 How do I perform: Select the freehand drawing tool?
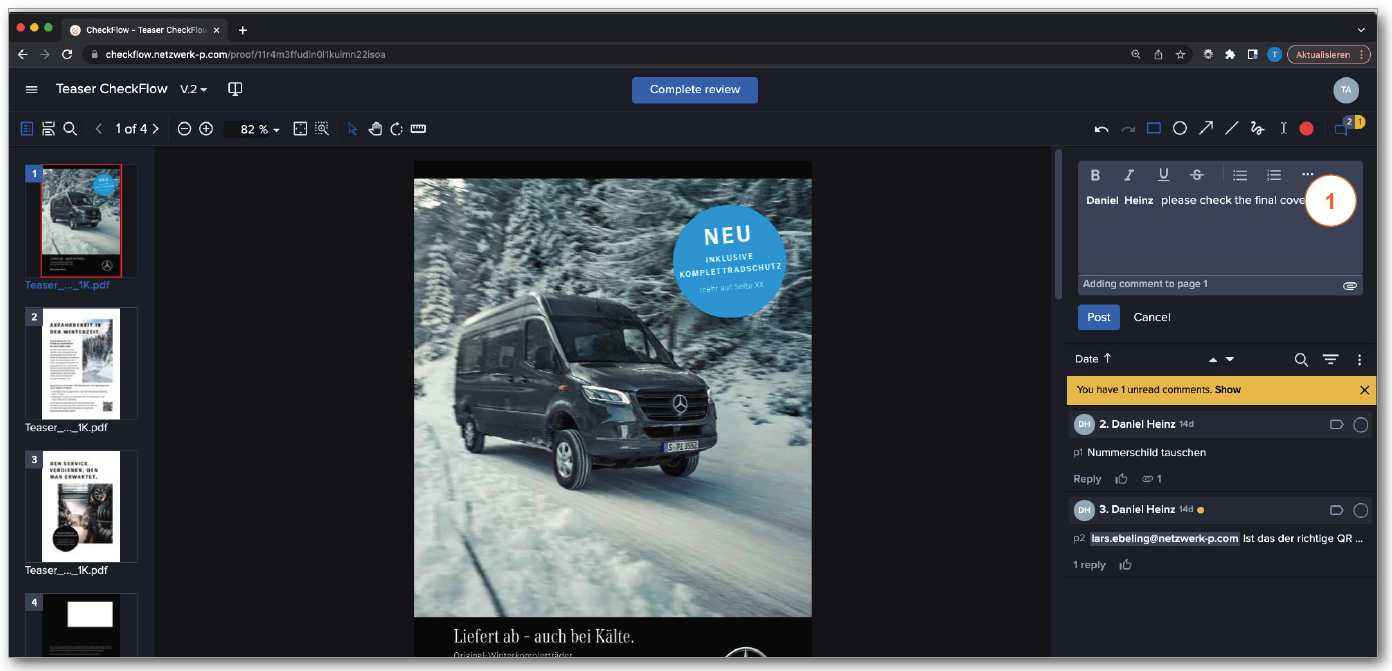1258,128
